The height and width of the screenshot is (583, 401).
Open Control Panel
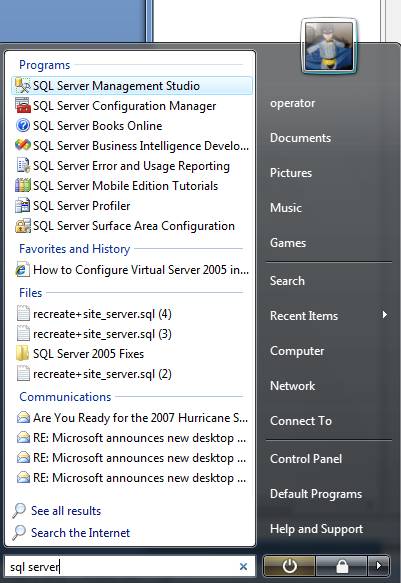pos(306,459)
